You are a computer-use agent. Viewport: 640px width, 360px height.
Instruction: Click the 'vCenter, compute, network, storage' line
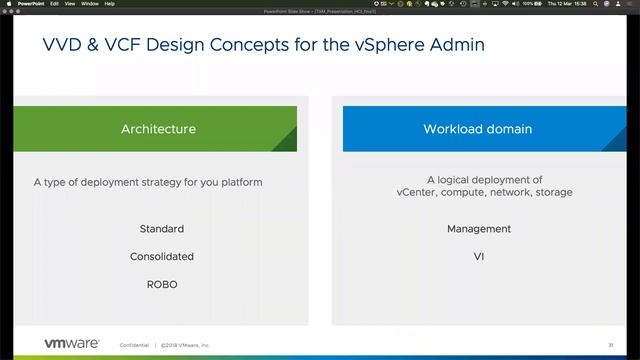pyautogui.click(x=484, y=192)
